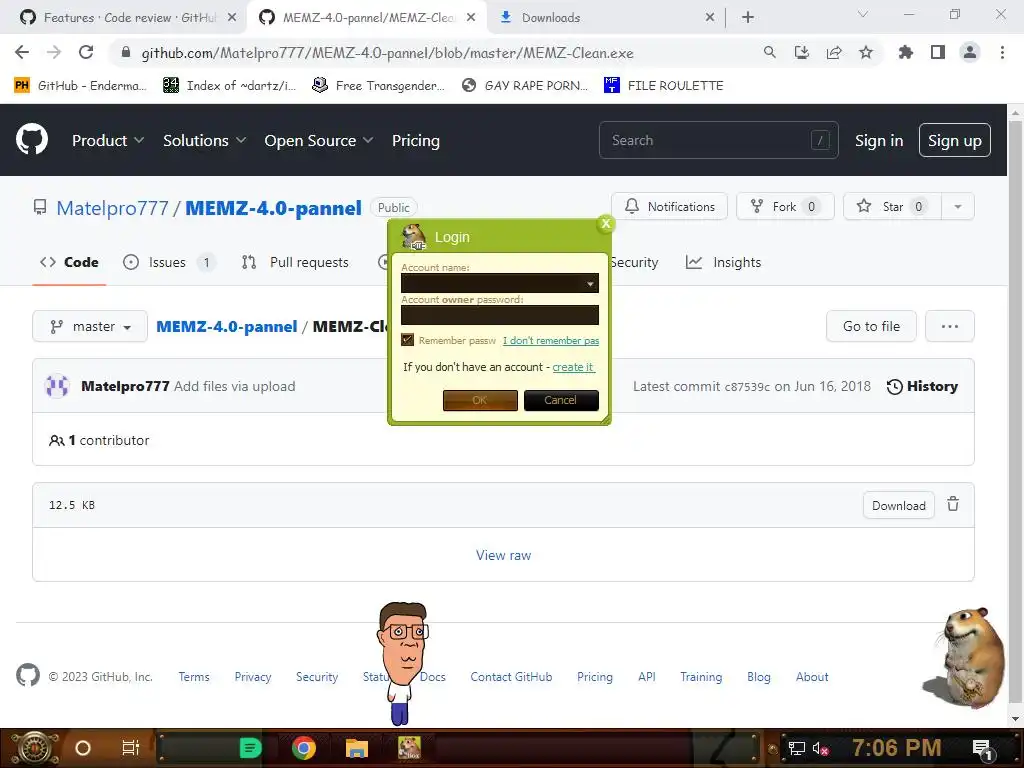Open the three-dot file actions menu
Viewport: 1024px width, 768px height.
(x=950, y=326)
